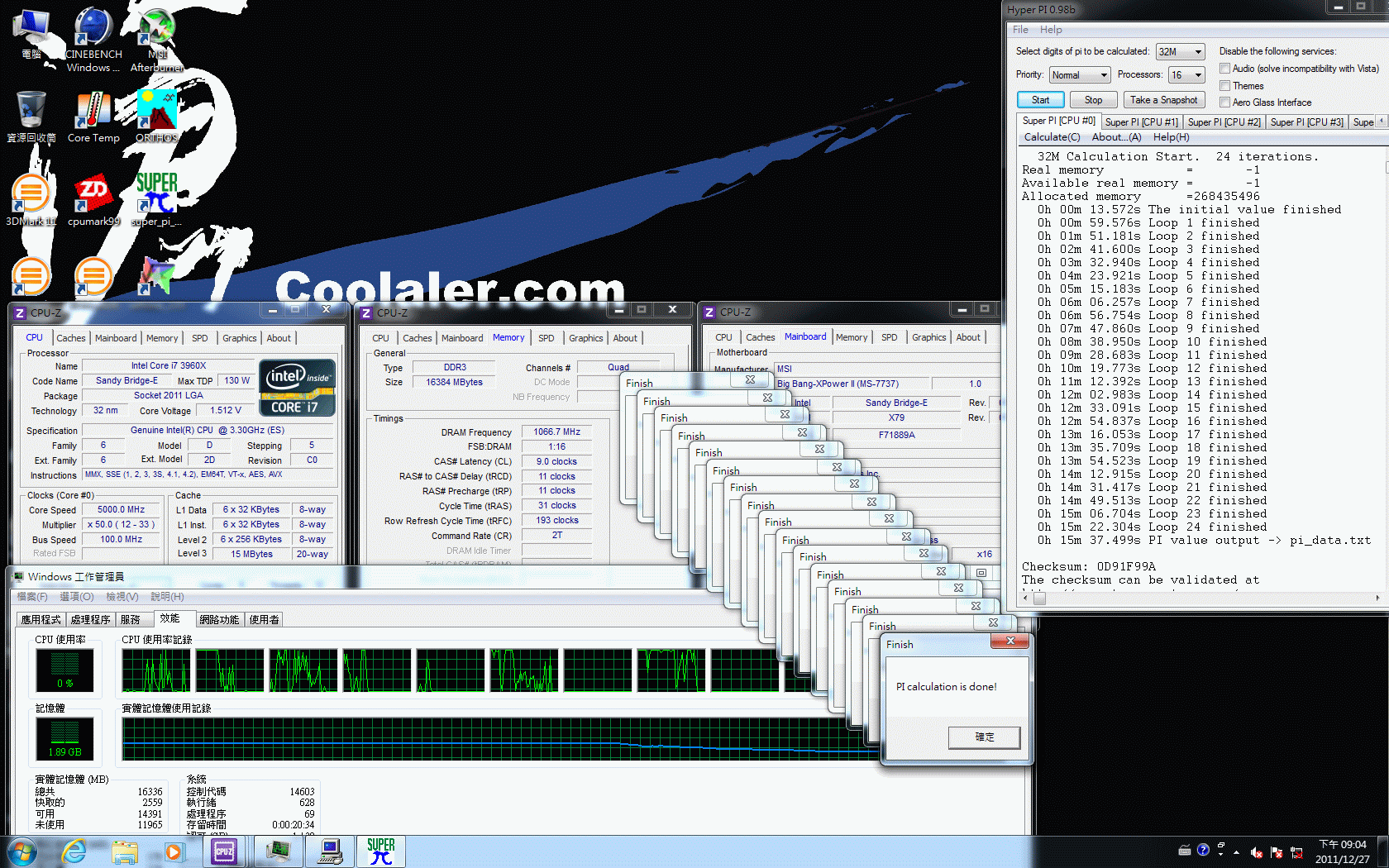Open the pi digits 32M dropdown
This screenshot has height=868, width=1389.
click(x=1180, y=51)
